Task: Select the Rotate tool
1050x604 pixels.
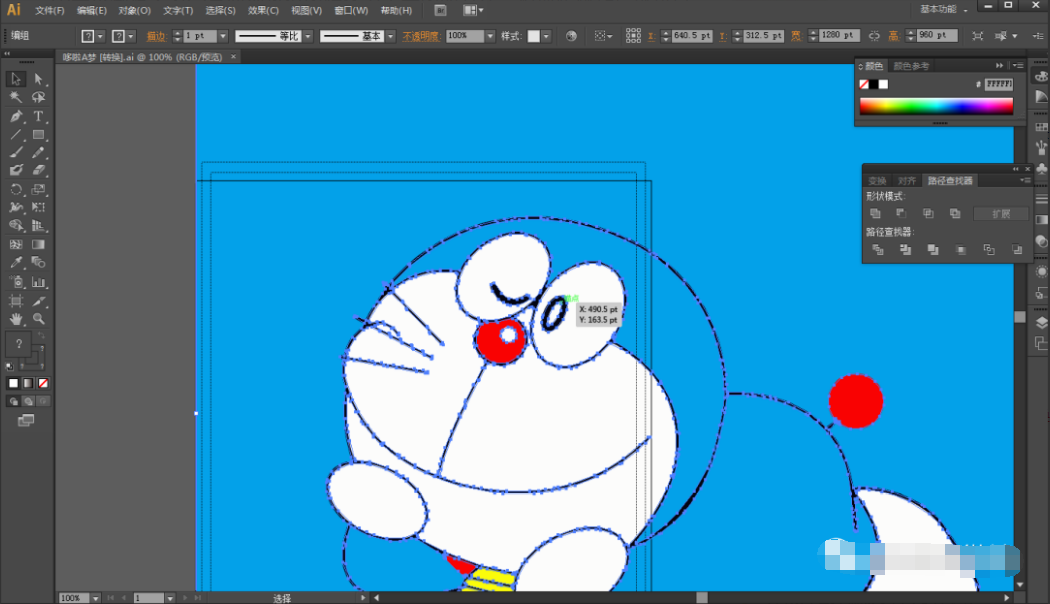Action: point(15,190)
